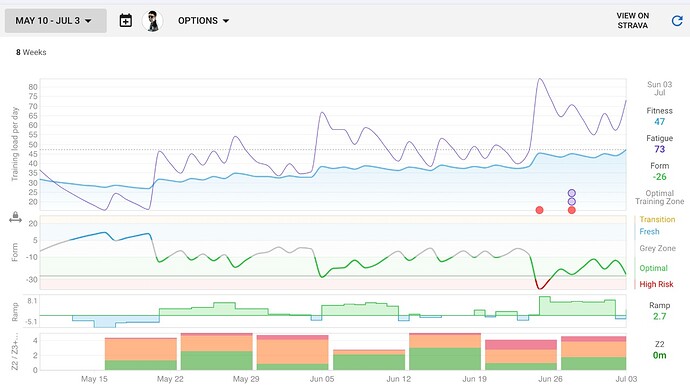Select the red activity dot near Jun 25
Screen dimensions: 690x390
[539, 210]
